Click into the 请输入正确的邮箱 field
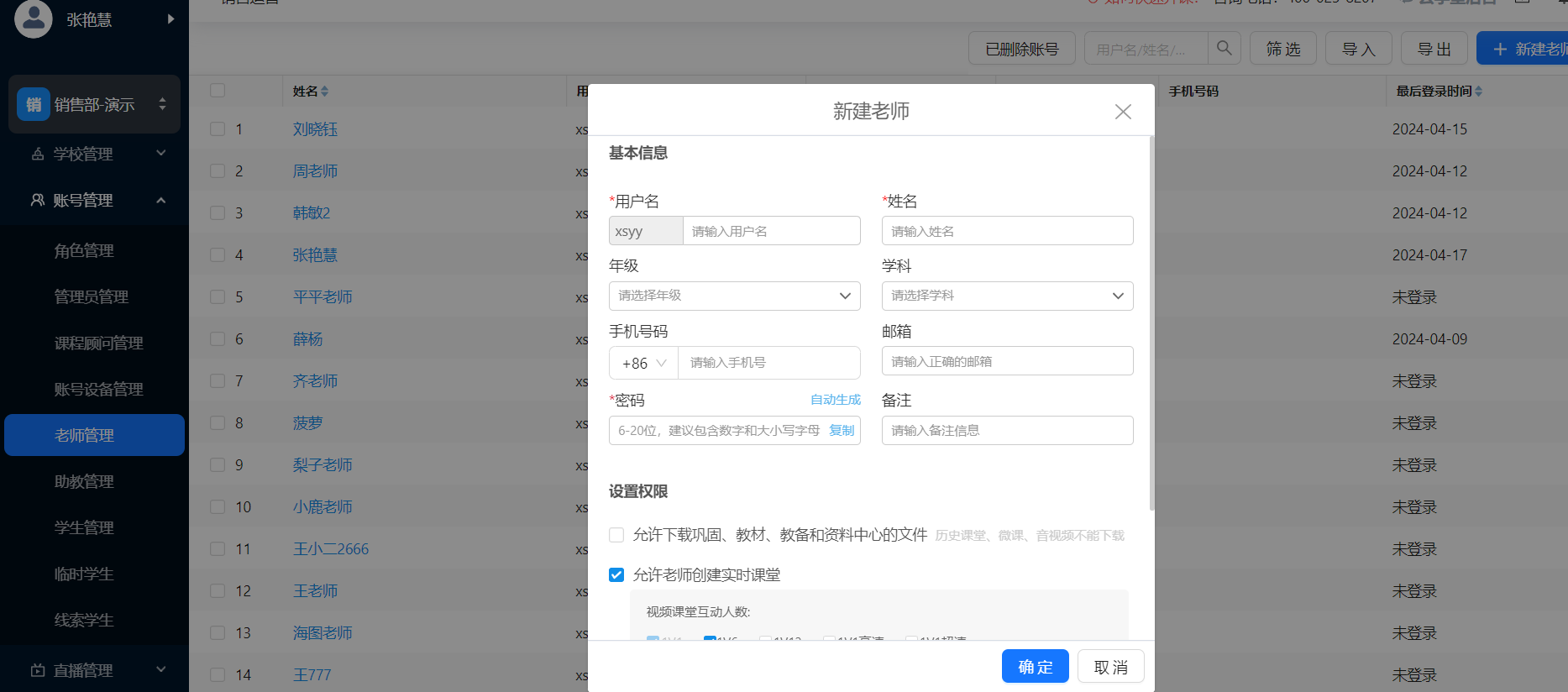Screen dimensions: 1568x692 (x=1007, y=361)
